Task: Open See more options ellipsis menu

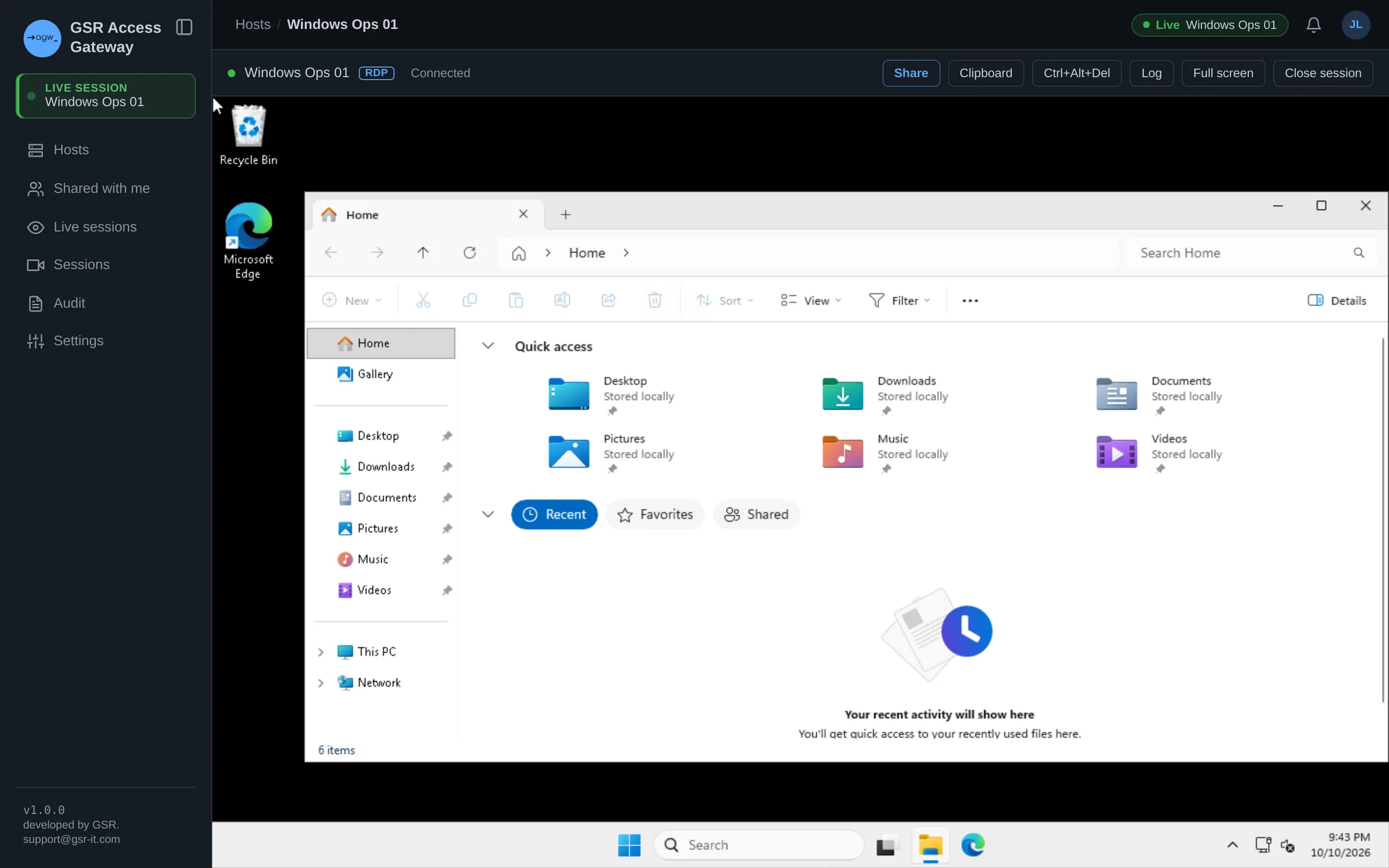Action: click(970, 300)
